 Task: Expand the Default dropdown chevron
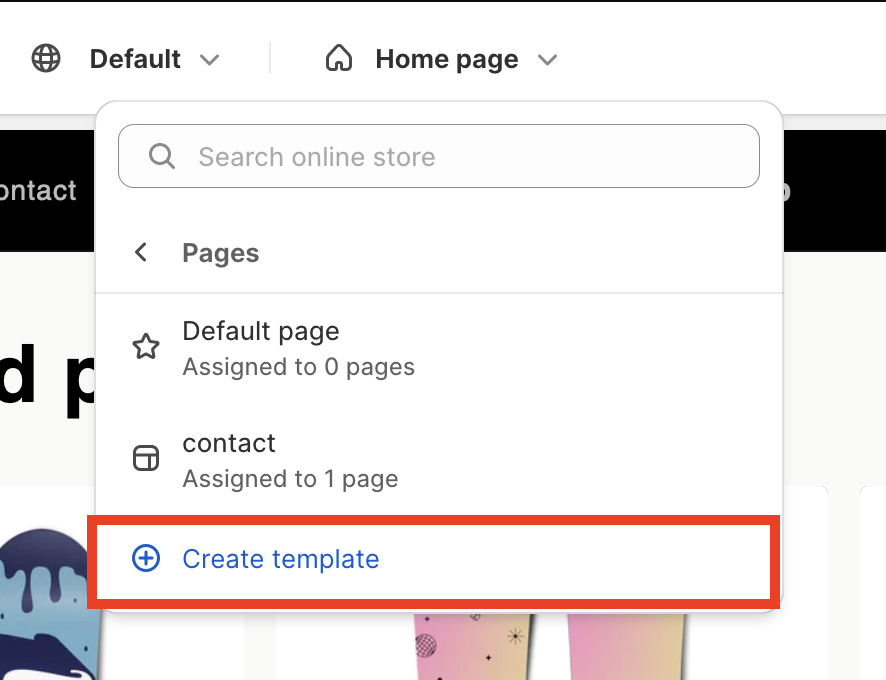coord(209,60)
